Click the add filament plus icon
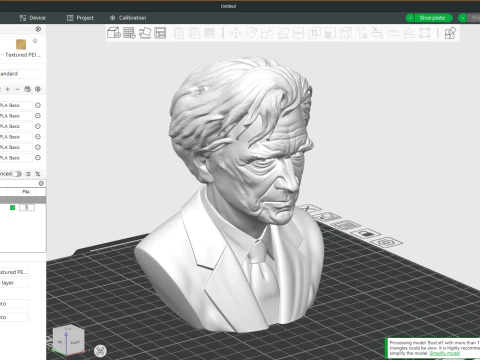 tap(8, 89)
